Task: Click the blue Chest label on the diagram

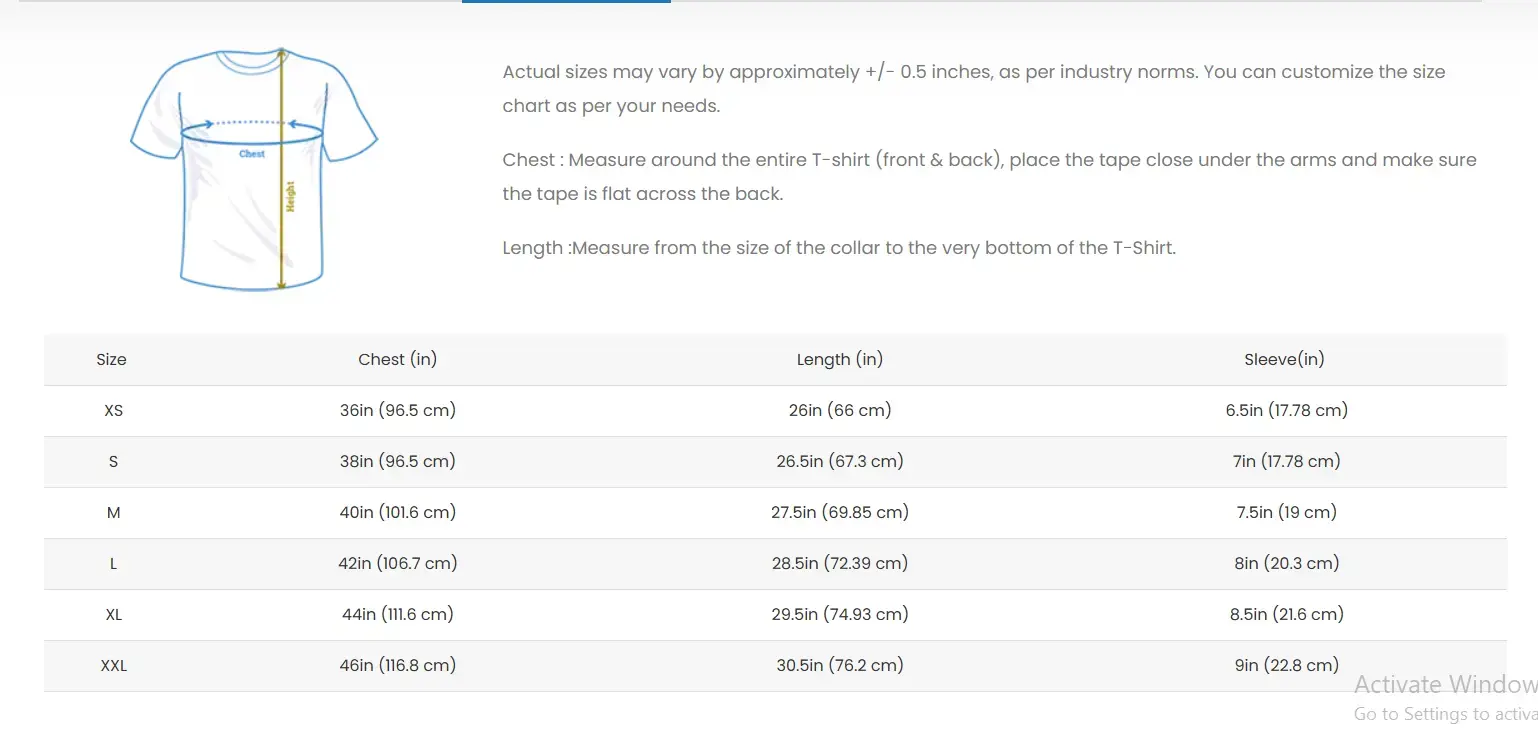Action: [252, 154]
